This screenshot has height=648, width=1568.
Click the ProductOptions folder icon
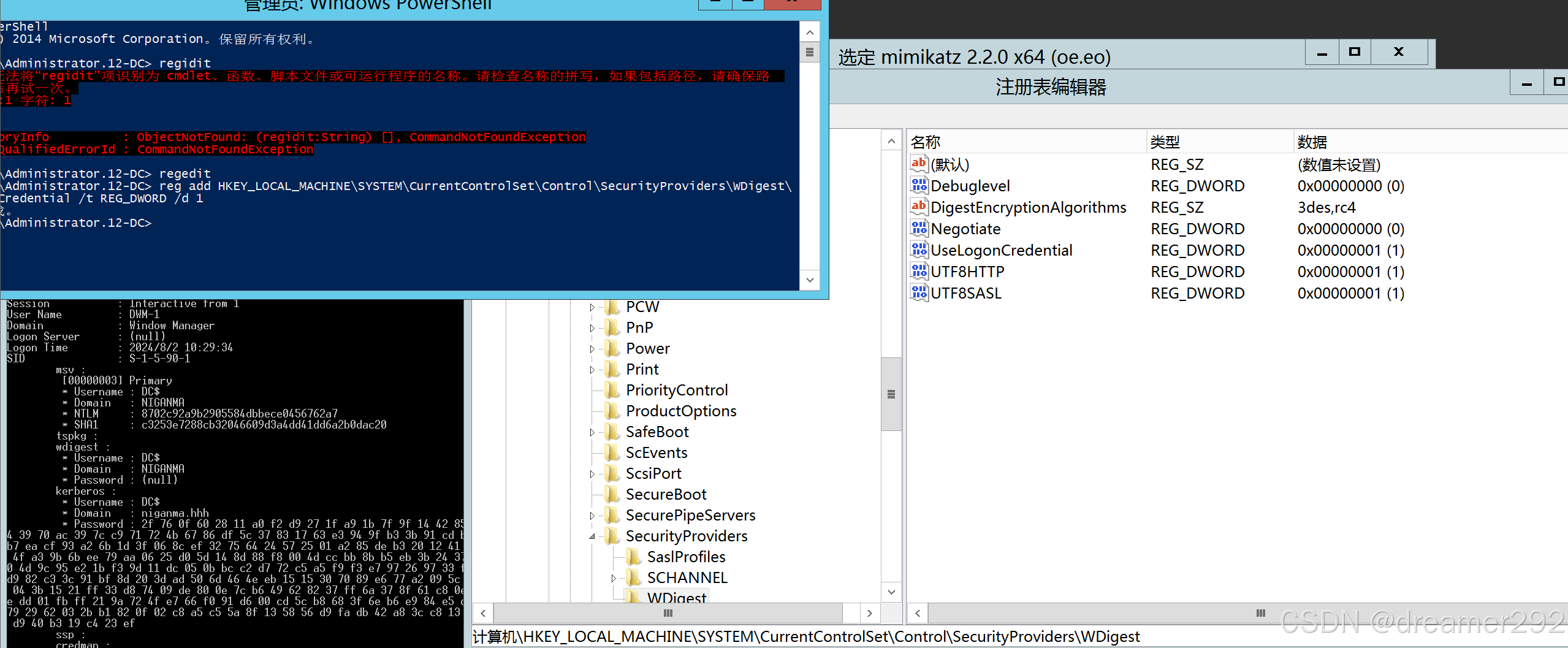[612, 411]
